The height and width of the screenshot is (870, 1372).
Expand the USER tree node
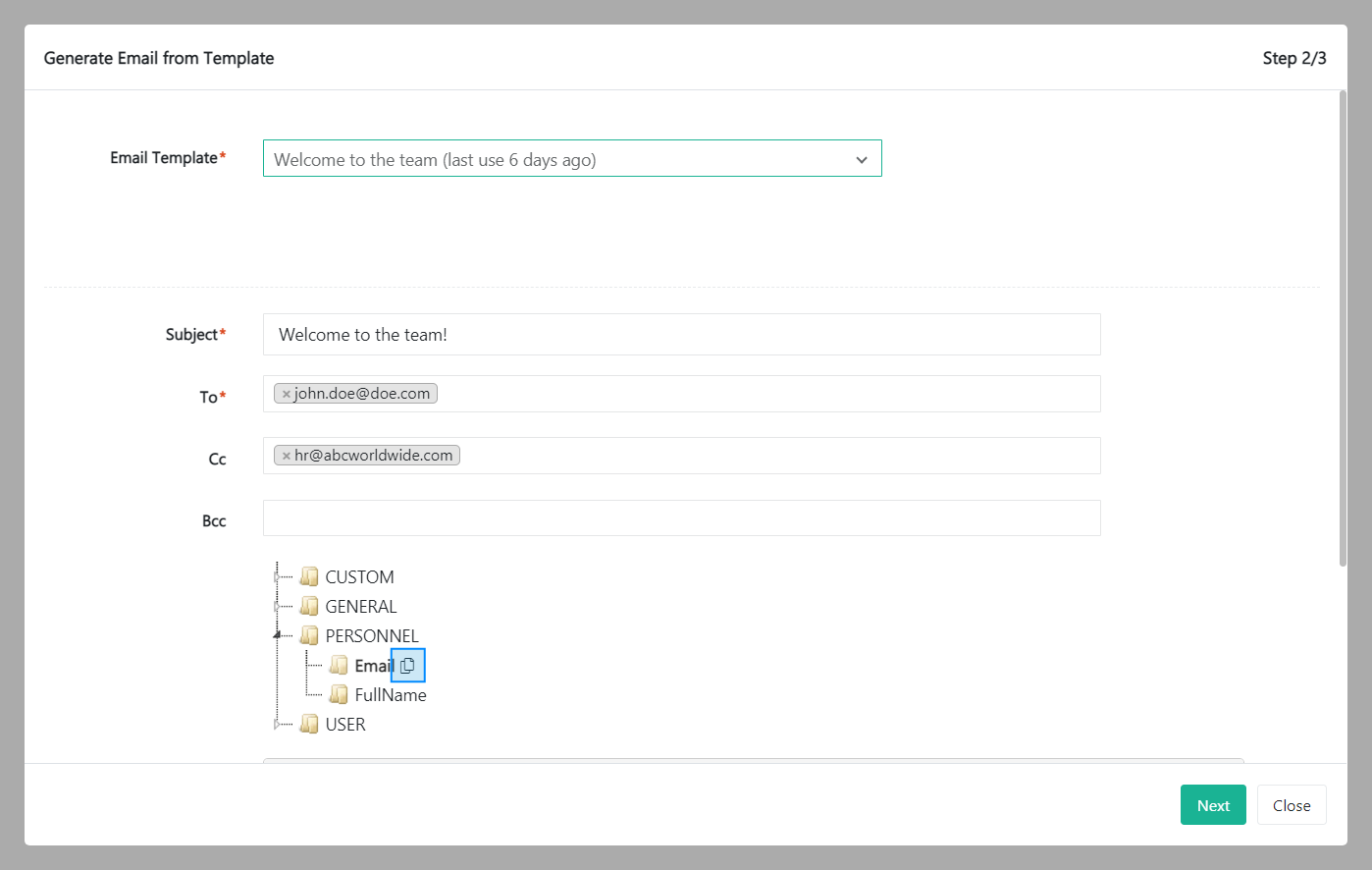click(278, 725)
